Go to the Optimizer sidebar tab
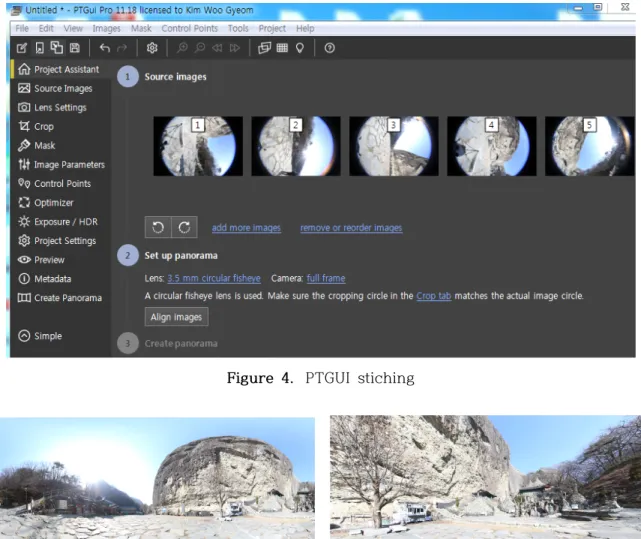The height and width of the screenshot is (539, 641). tap(61, 202)
